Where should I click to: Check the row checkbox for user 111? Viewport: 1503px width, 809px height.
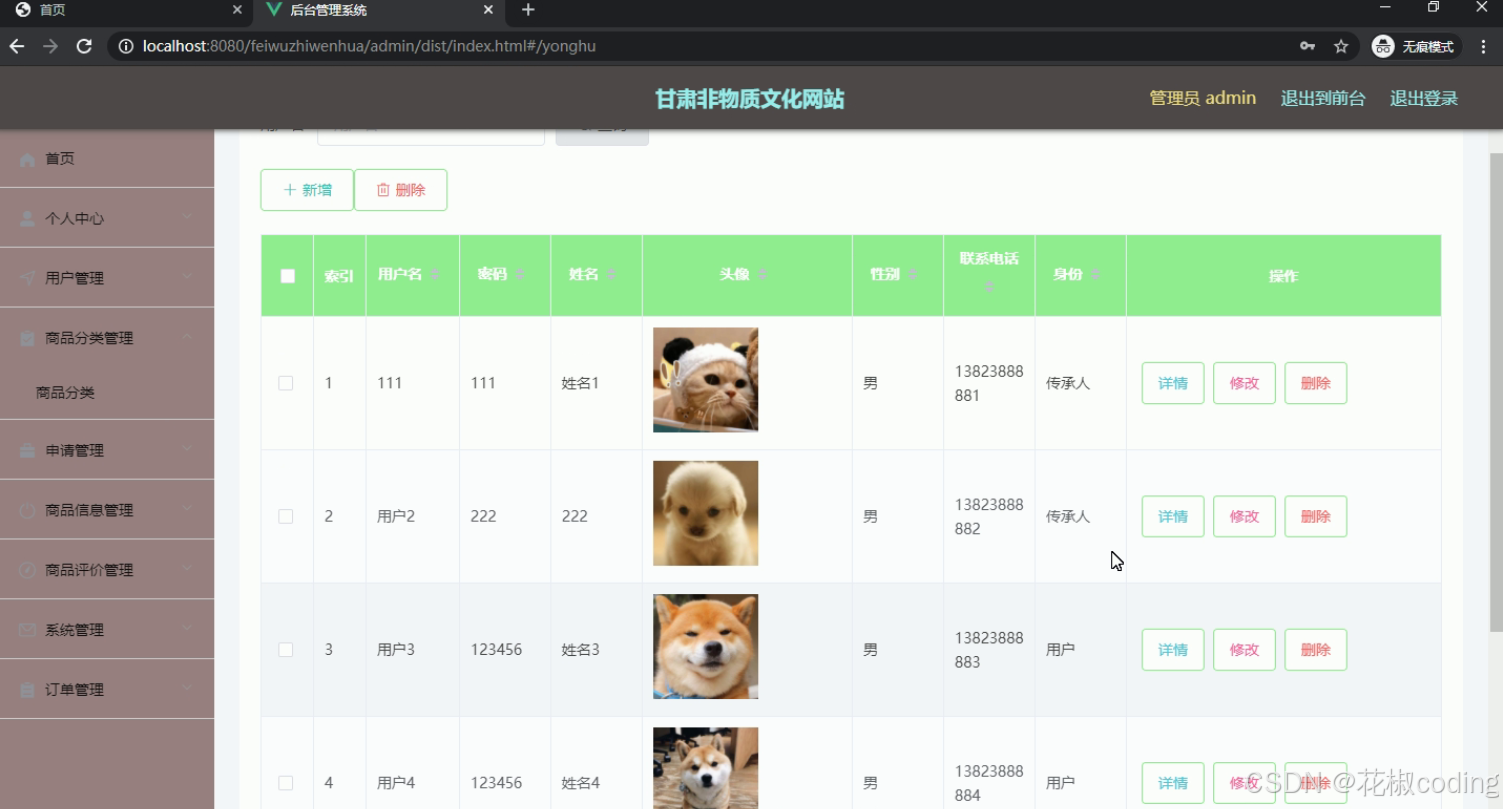click(x=285, y=382)
